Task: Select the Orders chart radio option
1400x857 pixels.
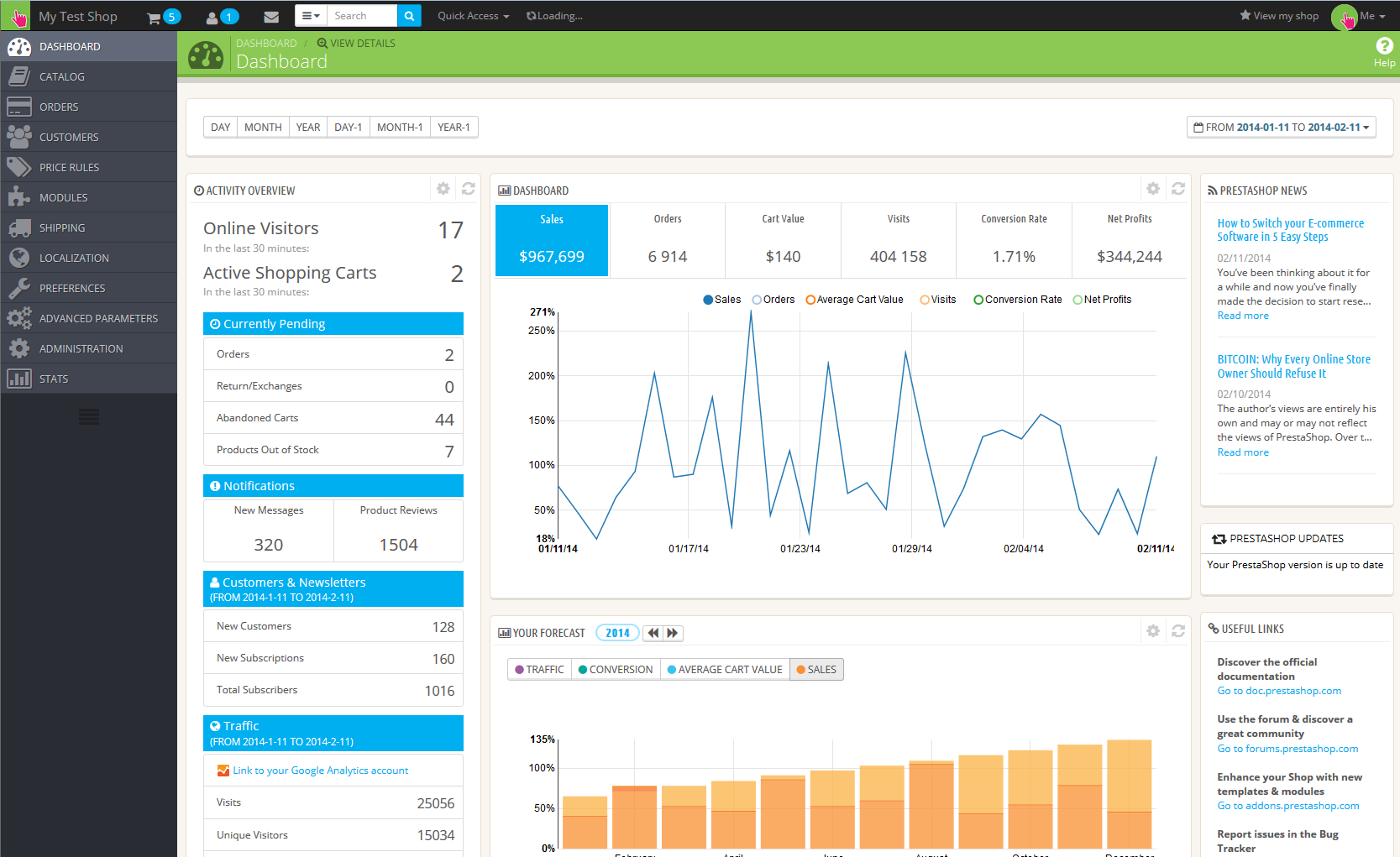Action: coord(757,300)
